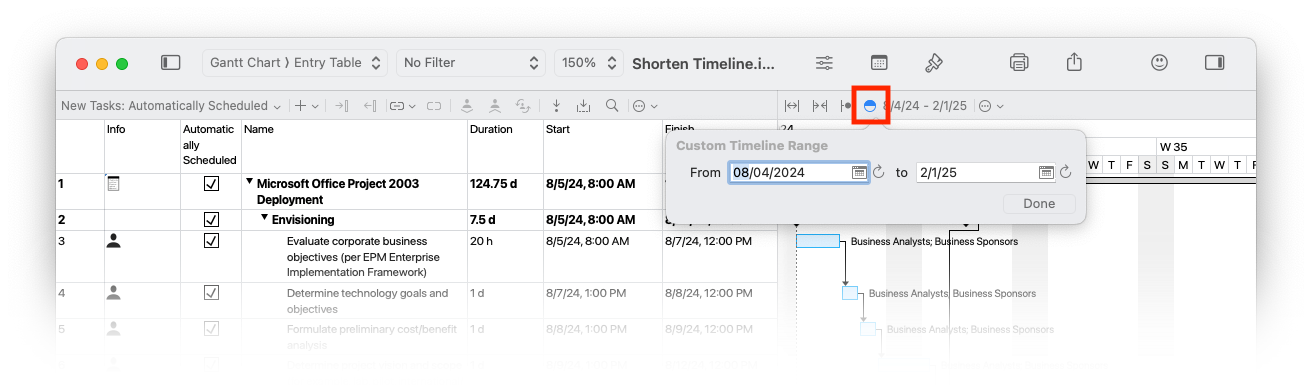The height and width of the screenshot is (392, 1312).
Task: Select the Gantt bar for Determine technology goals
Action: point(850,293)
